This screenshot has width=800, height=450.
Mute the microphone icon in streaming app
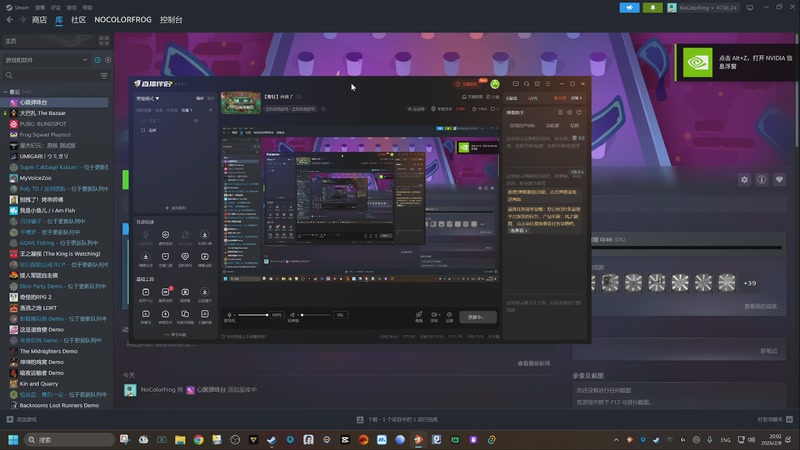tap(230, 315)
